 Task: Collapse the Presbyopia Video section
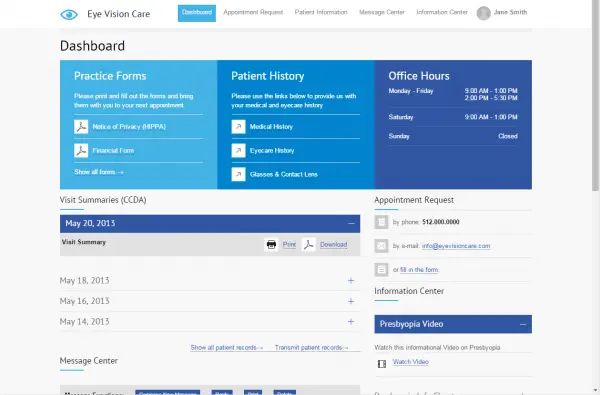tap(523, 324)
